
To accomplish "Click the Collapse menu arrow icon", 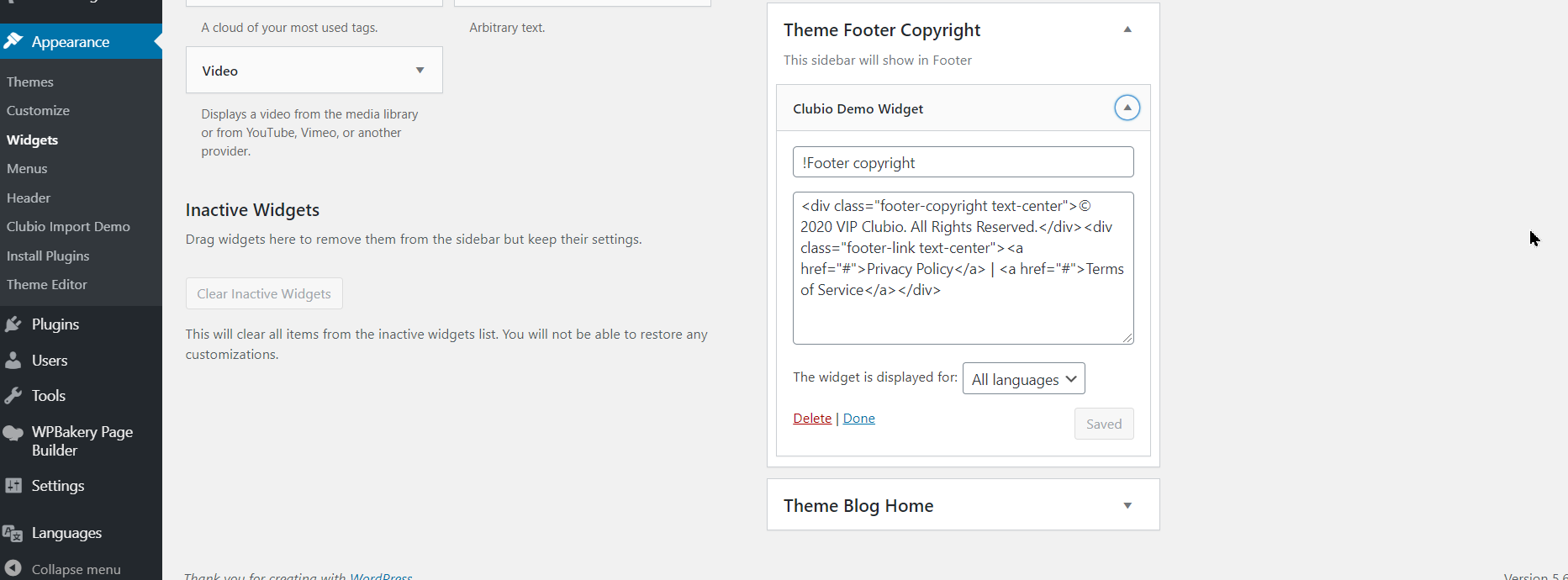I will (13, 569).
